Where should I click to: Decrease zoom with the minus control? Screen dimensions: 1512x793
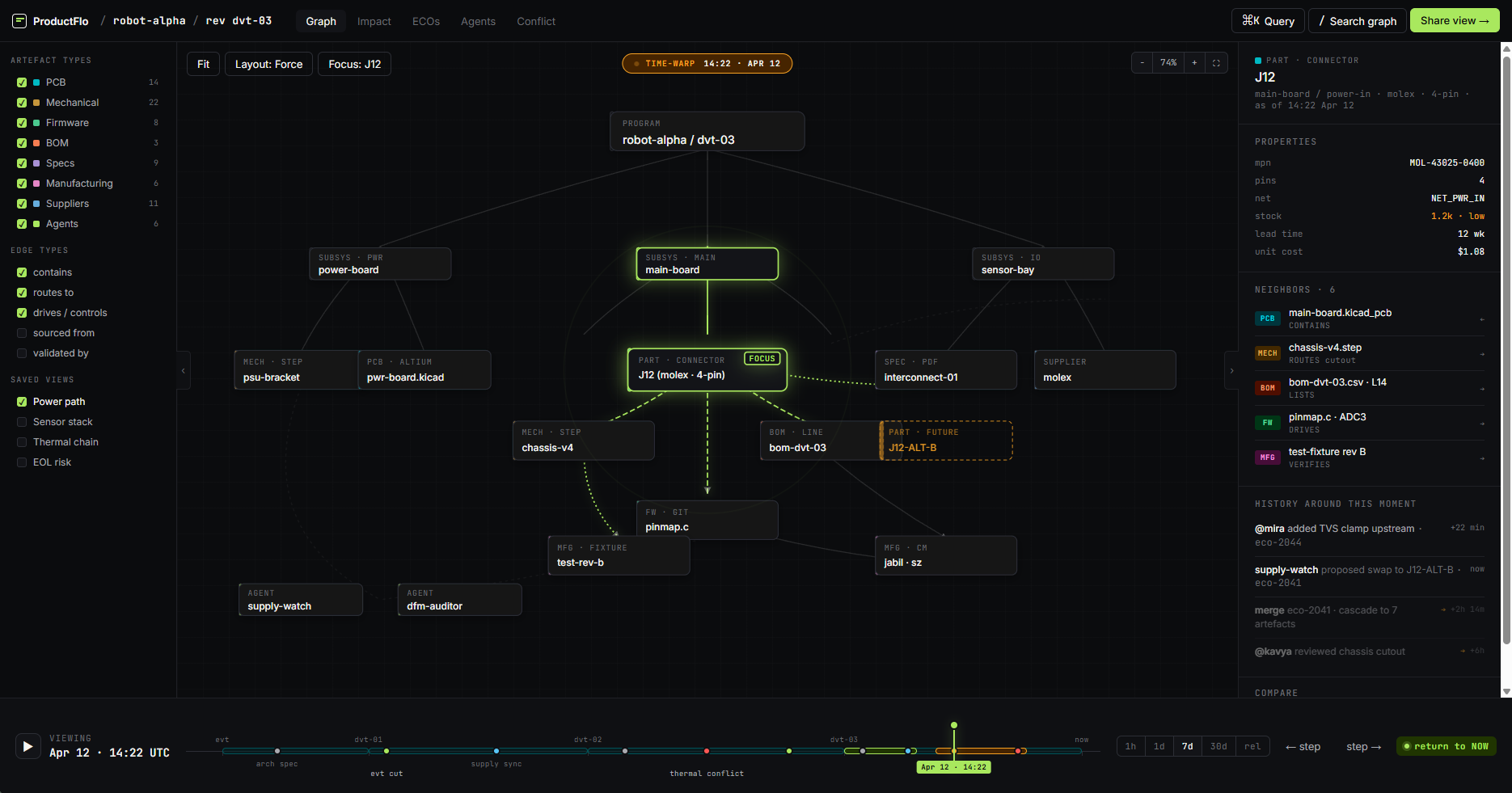coord(1142,62)
